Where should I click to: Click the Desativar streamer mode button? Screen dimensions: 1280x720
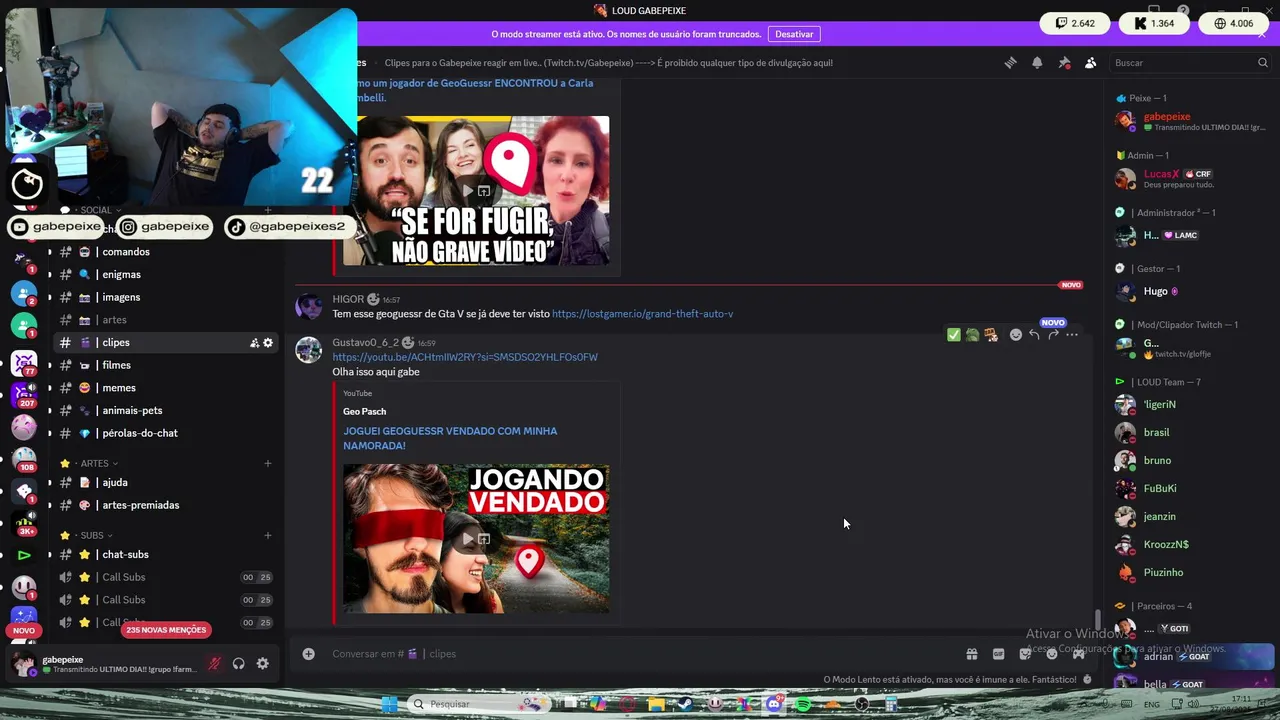click(x=794, y=34)
